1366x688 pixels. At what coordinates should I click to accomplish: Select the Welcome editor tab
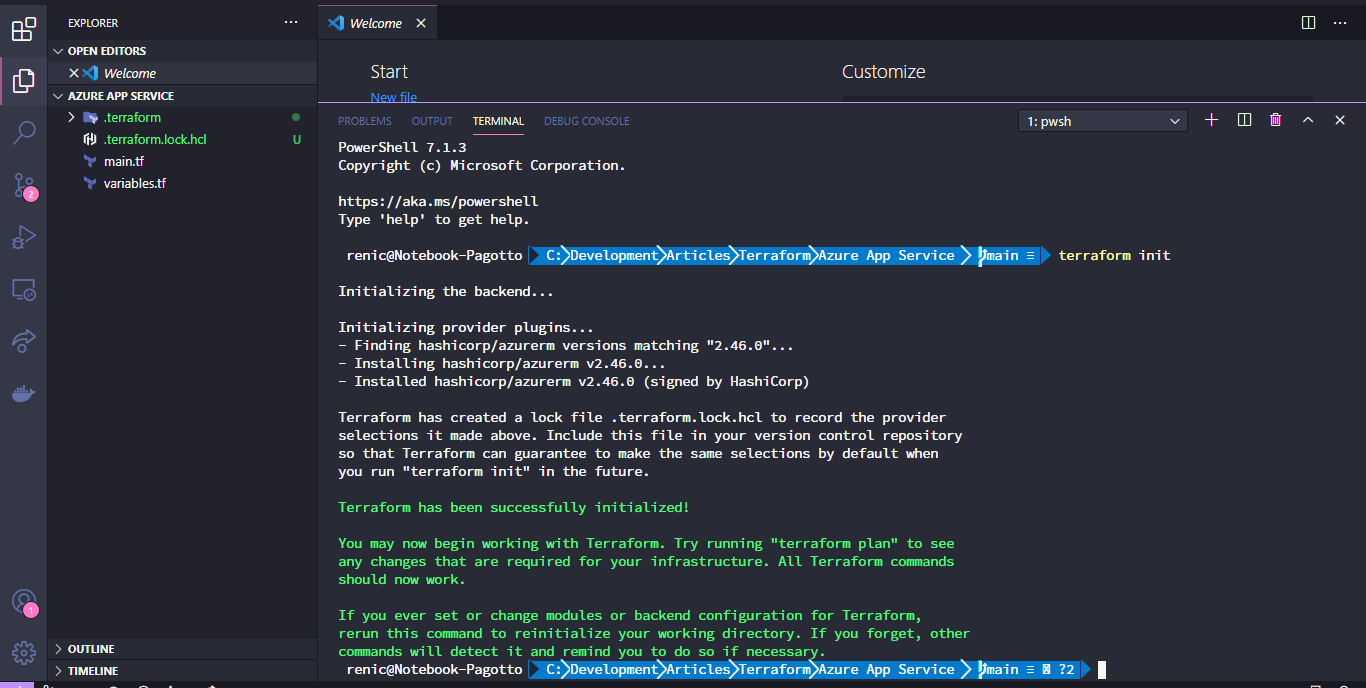point(377,23)
